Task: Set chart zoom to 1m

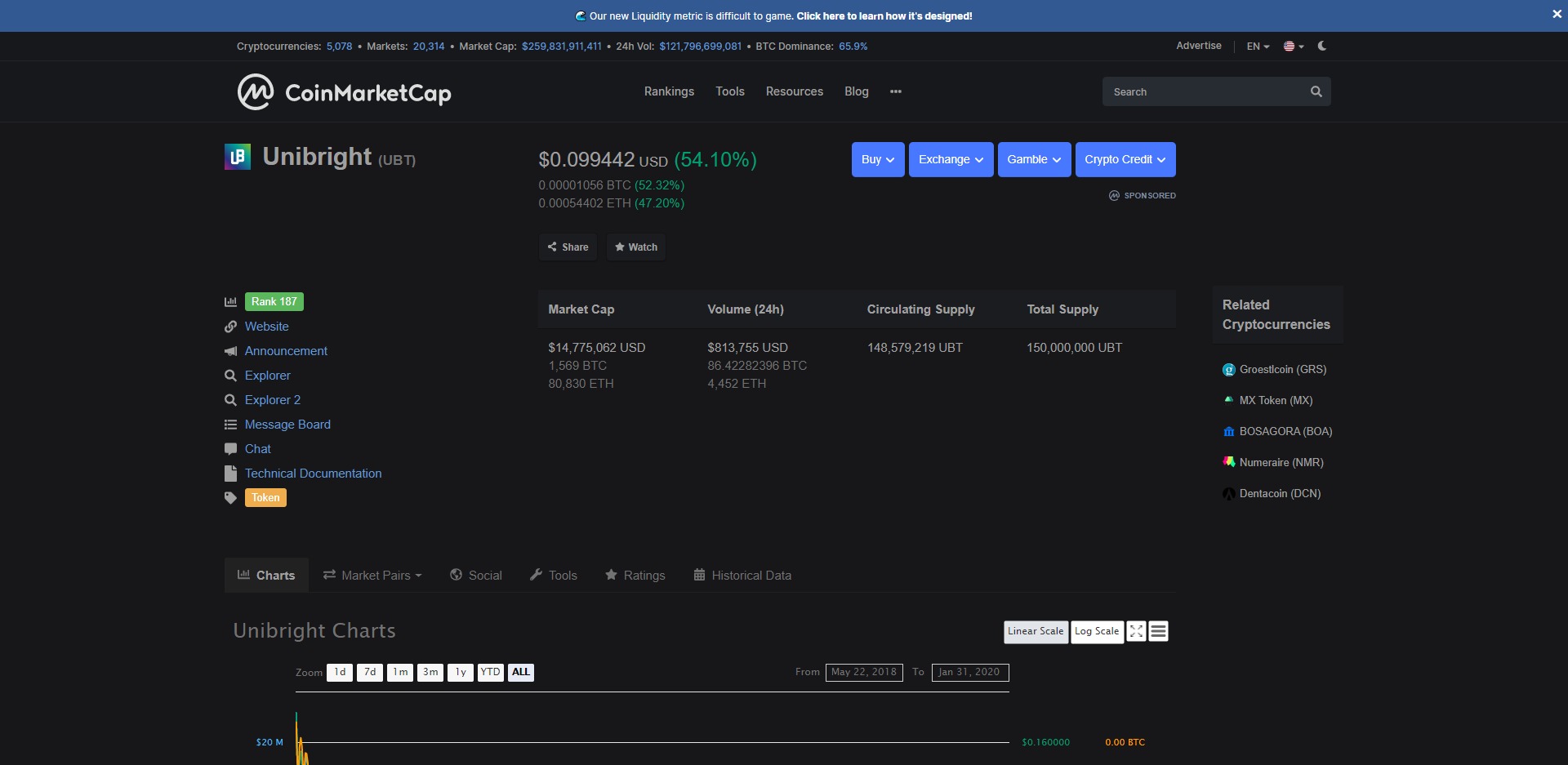Action: click(x=400, y=673)
